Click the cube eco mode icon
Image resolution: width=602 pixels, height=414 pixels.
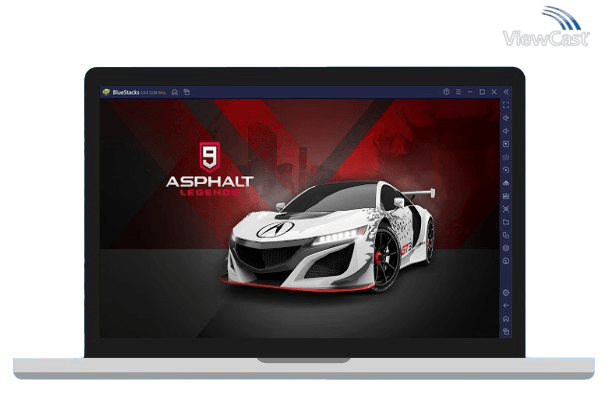pyautogui.click(x=506, y=248)
